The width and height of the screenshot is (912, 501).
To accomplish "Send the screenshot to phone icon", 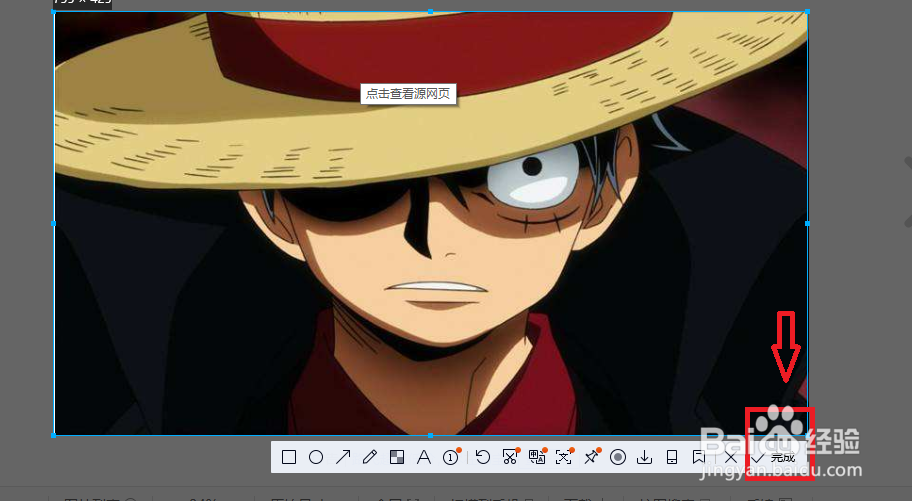I will coord(672,457).
